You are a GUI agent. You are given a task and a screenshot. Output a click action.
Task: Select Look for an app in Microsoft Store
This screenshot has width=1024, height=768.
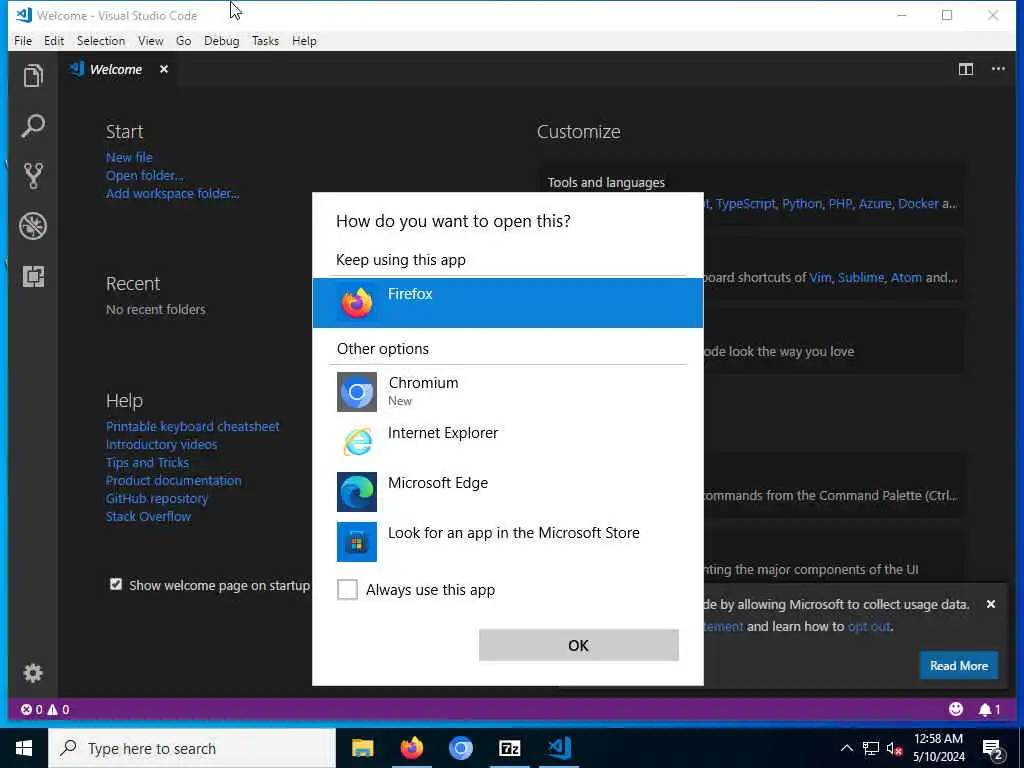507,542
